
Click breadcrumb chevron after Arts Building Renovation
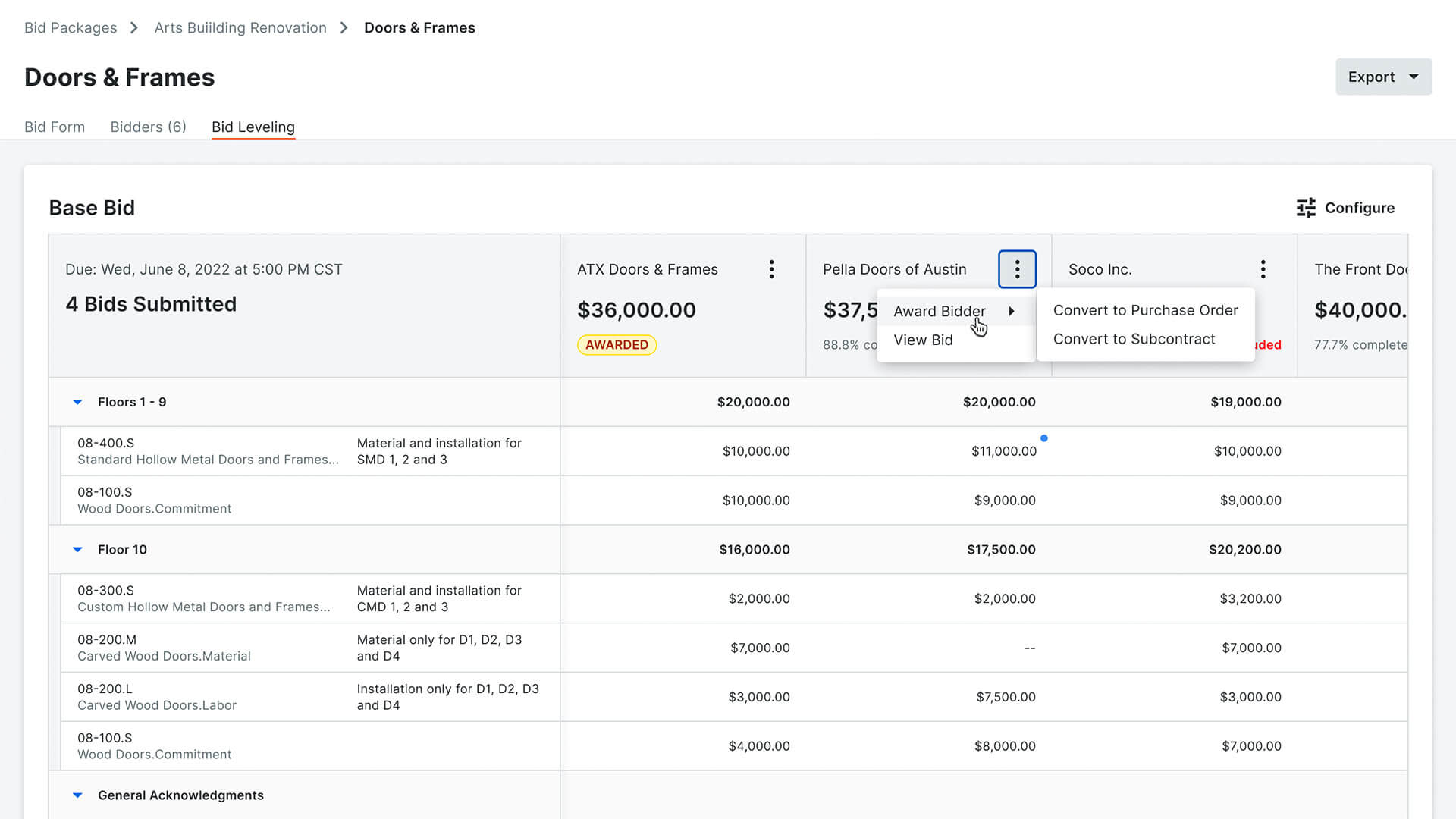pos(344,28)
